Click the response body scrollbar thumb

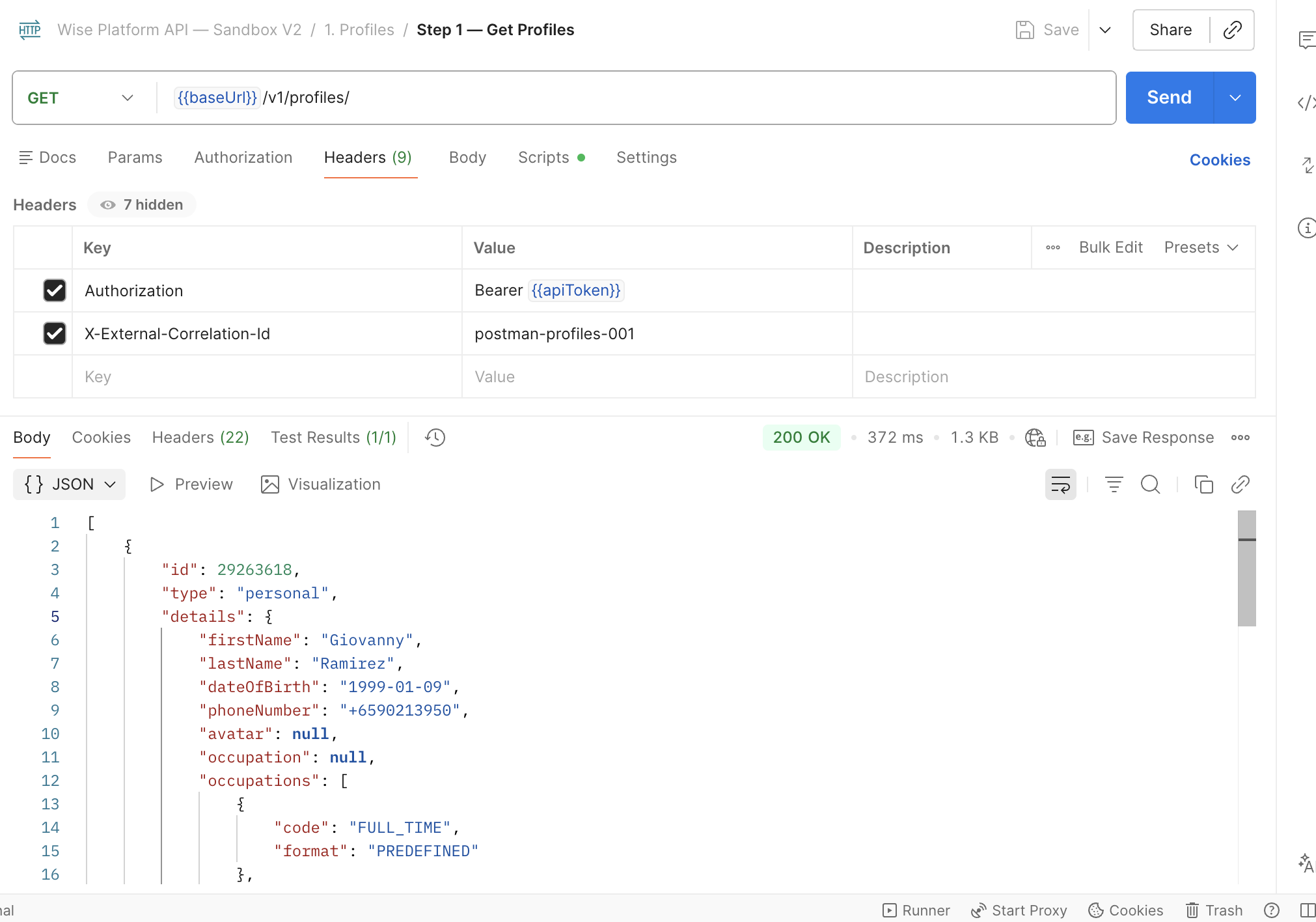pos(1247,568)
